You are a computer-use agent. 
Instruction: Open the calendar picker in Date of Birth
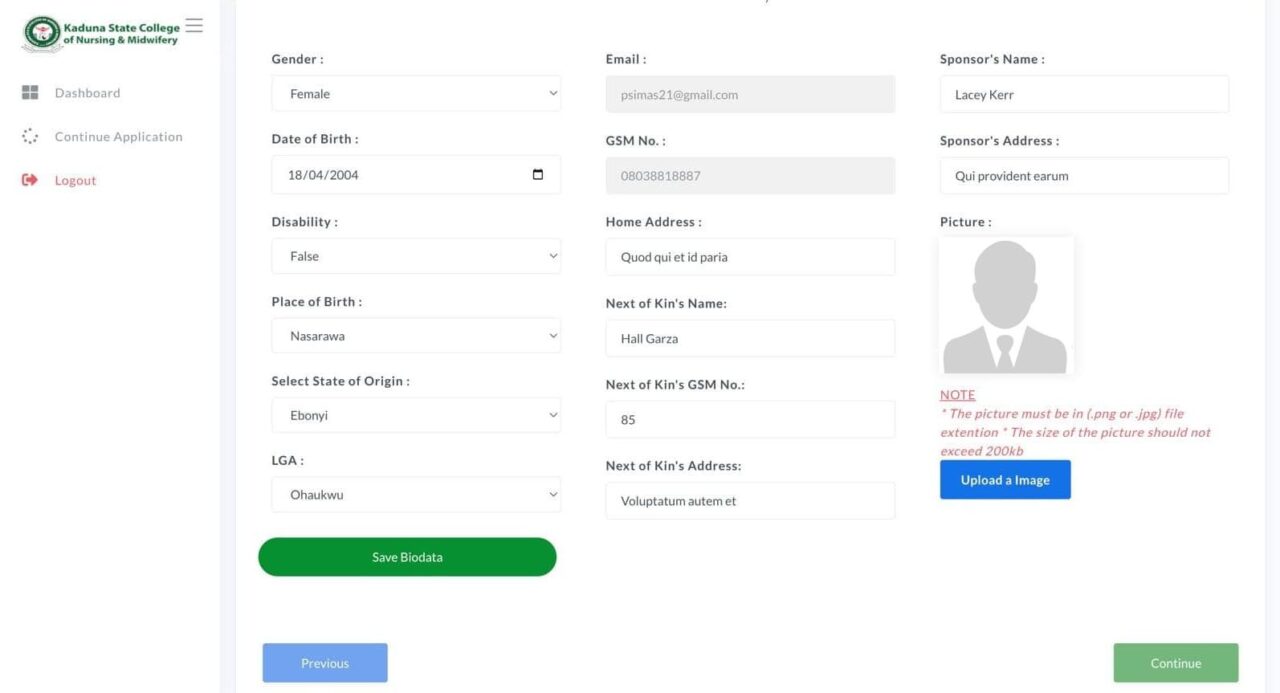point(538,175)
